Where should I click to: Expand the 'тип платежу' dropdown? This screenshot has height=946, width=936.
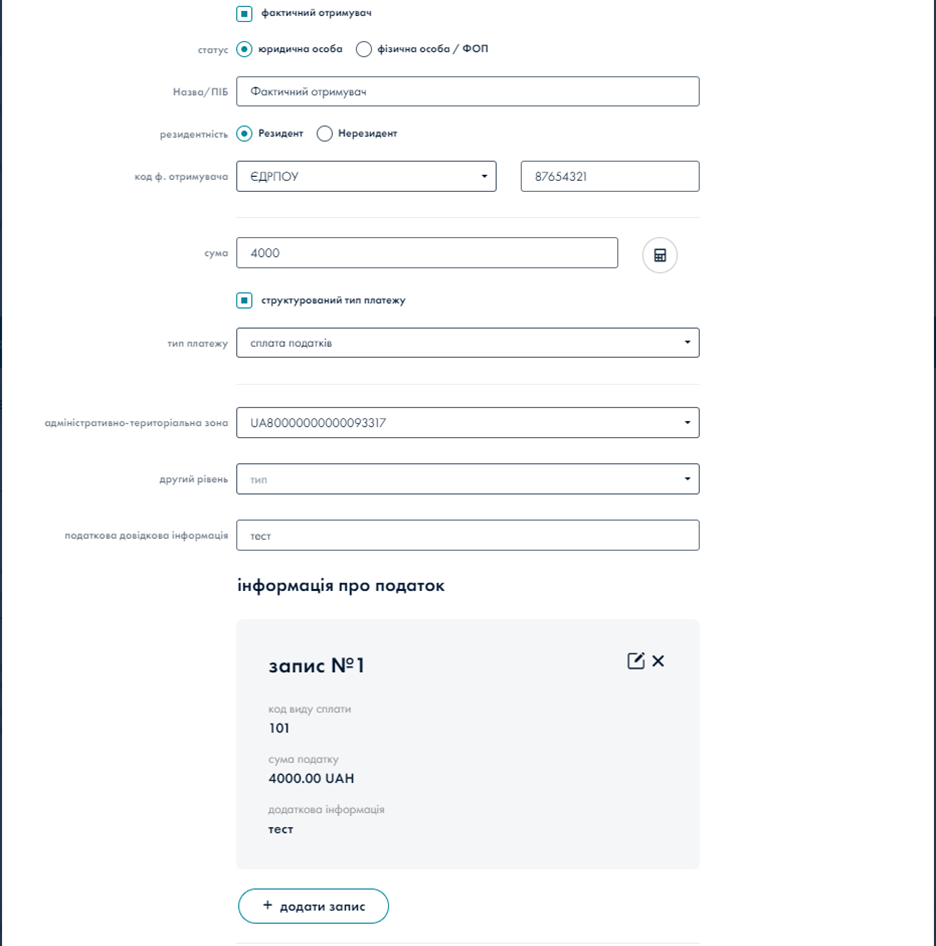tap(467, 343)
